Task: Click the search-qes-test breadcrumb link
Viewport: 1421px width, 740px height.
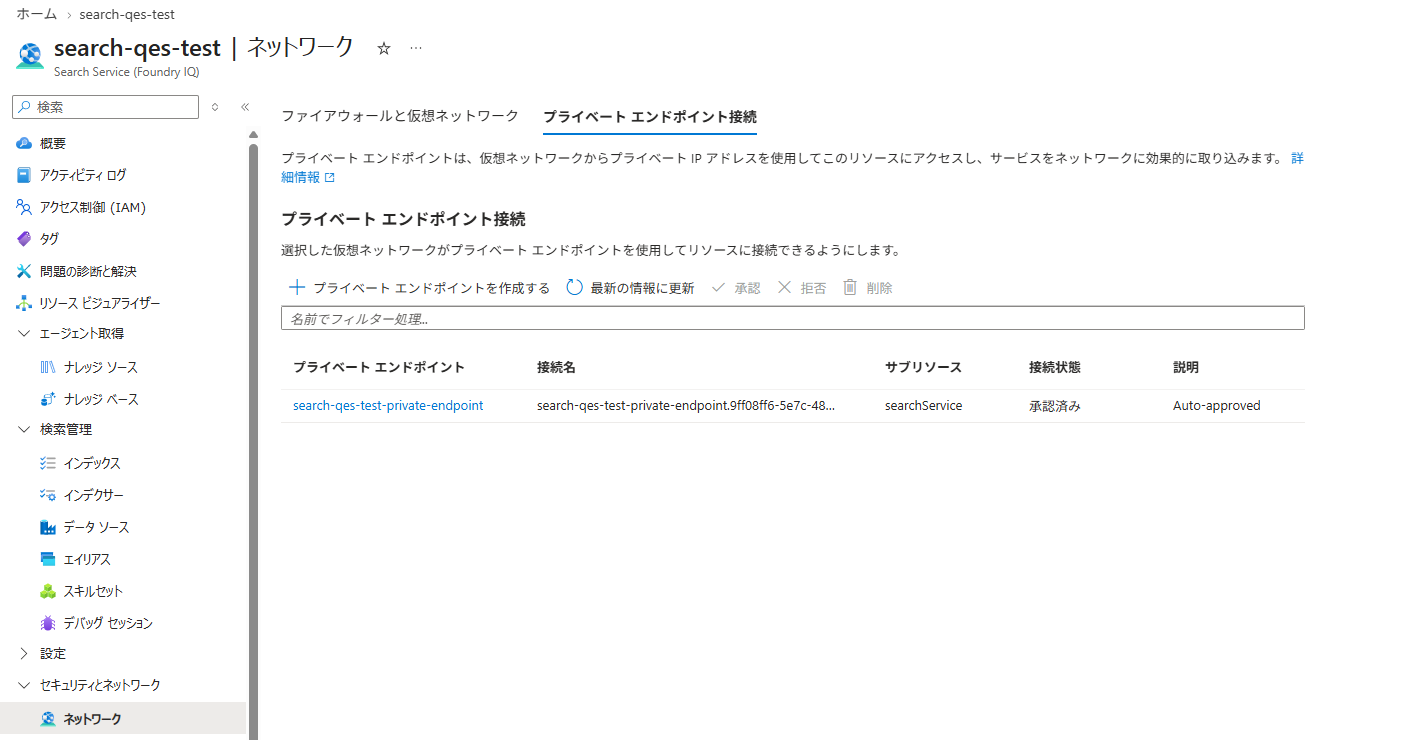Action: [127, 15]
